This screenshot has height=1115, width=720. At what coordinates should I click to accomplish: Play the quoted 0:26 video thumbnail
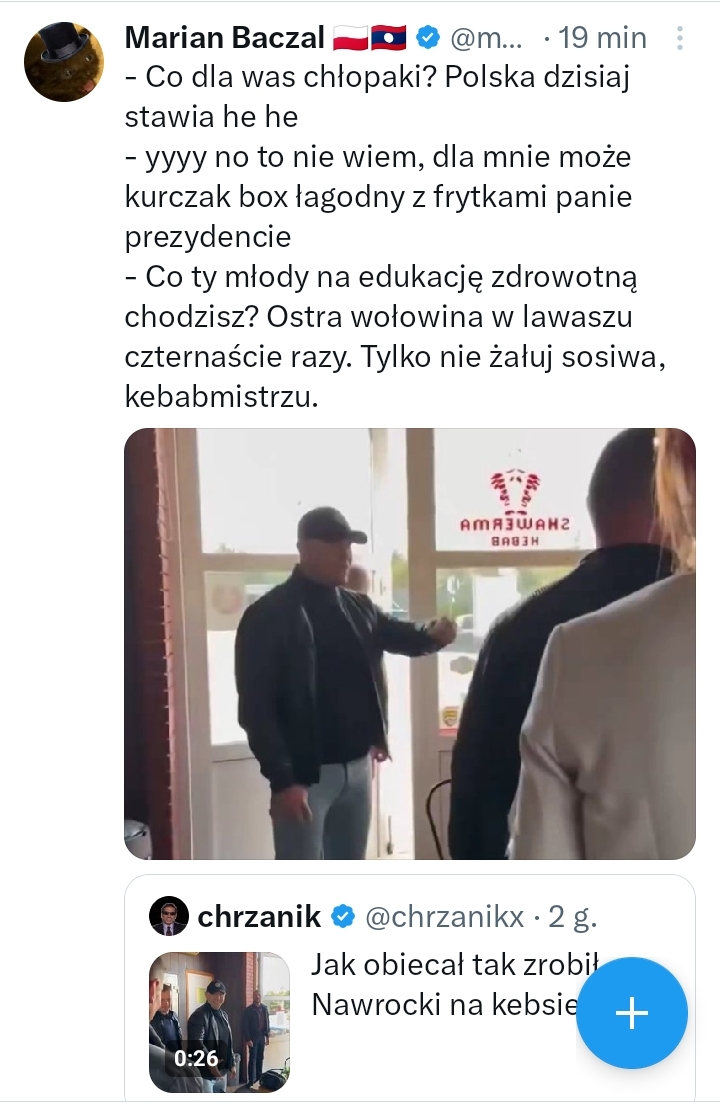[220, 1022]
